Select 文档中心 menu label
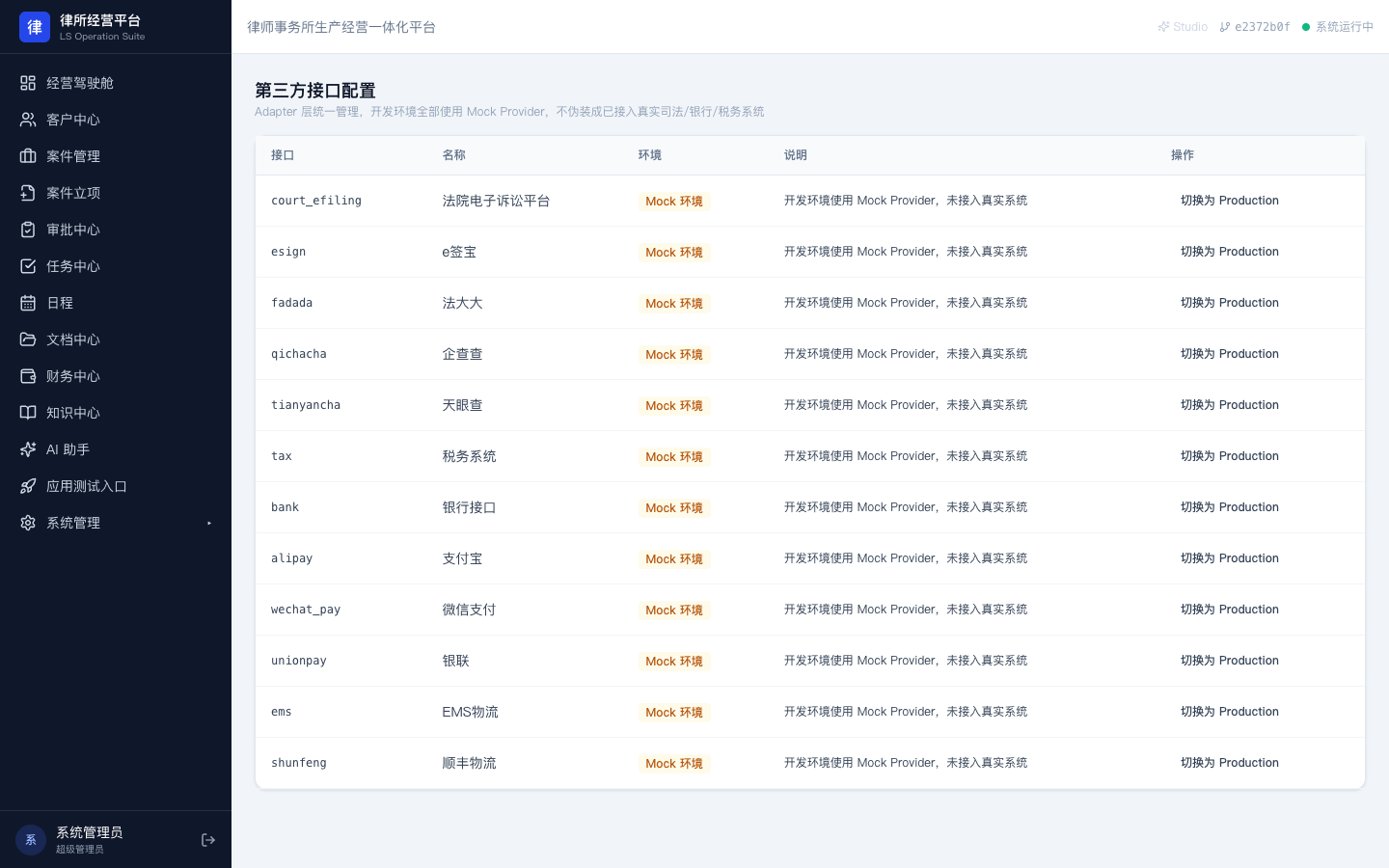This screenshot has width=1389, height=868. point(73,339)
